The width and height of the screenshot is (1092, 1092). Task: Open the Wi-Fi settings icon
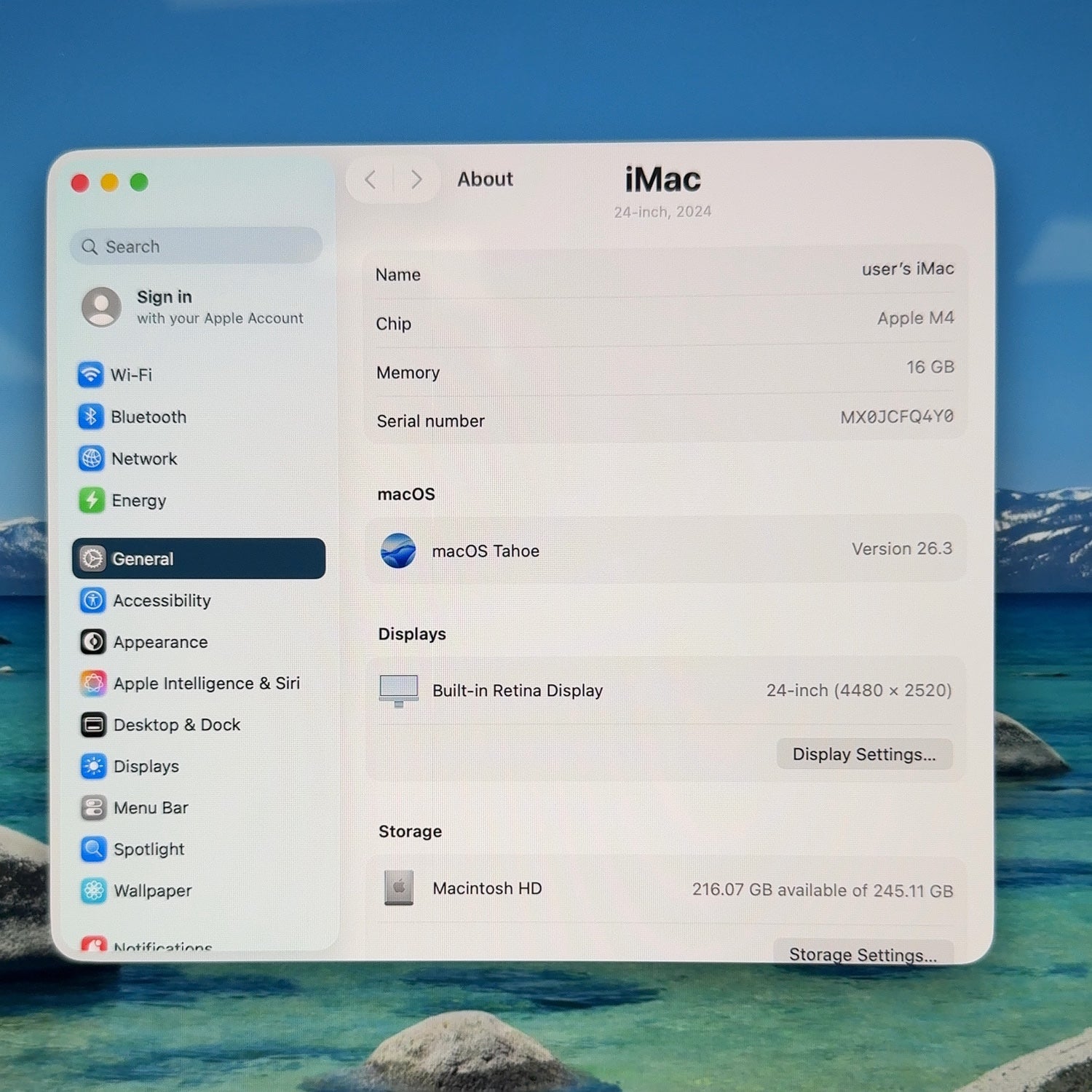pyautogui.click(x=90, y=375)
